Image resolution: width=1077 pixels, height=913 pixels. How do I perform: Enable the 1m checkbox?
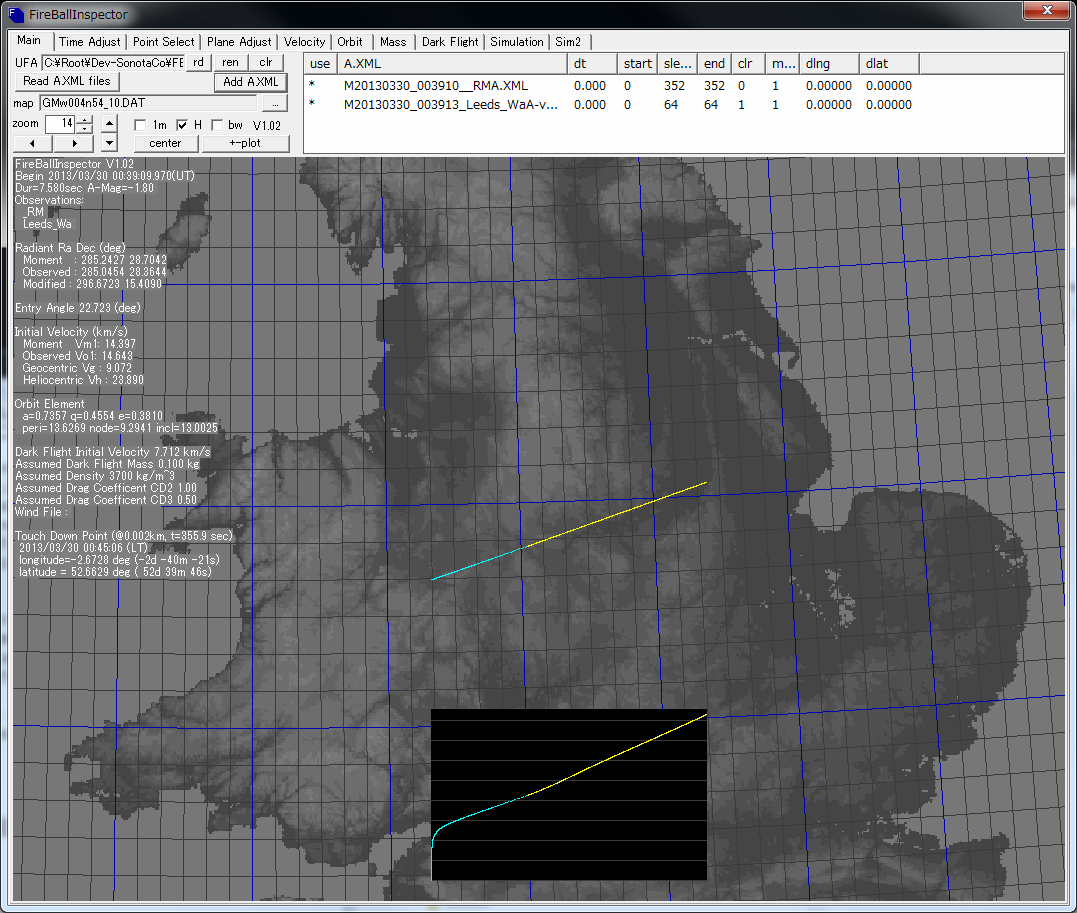click(x=141, y=125)
